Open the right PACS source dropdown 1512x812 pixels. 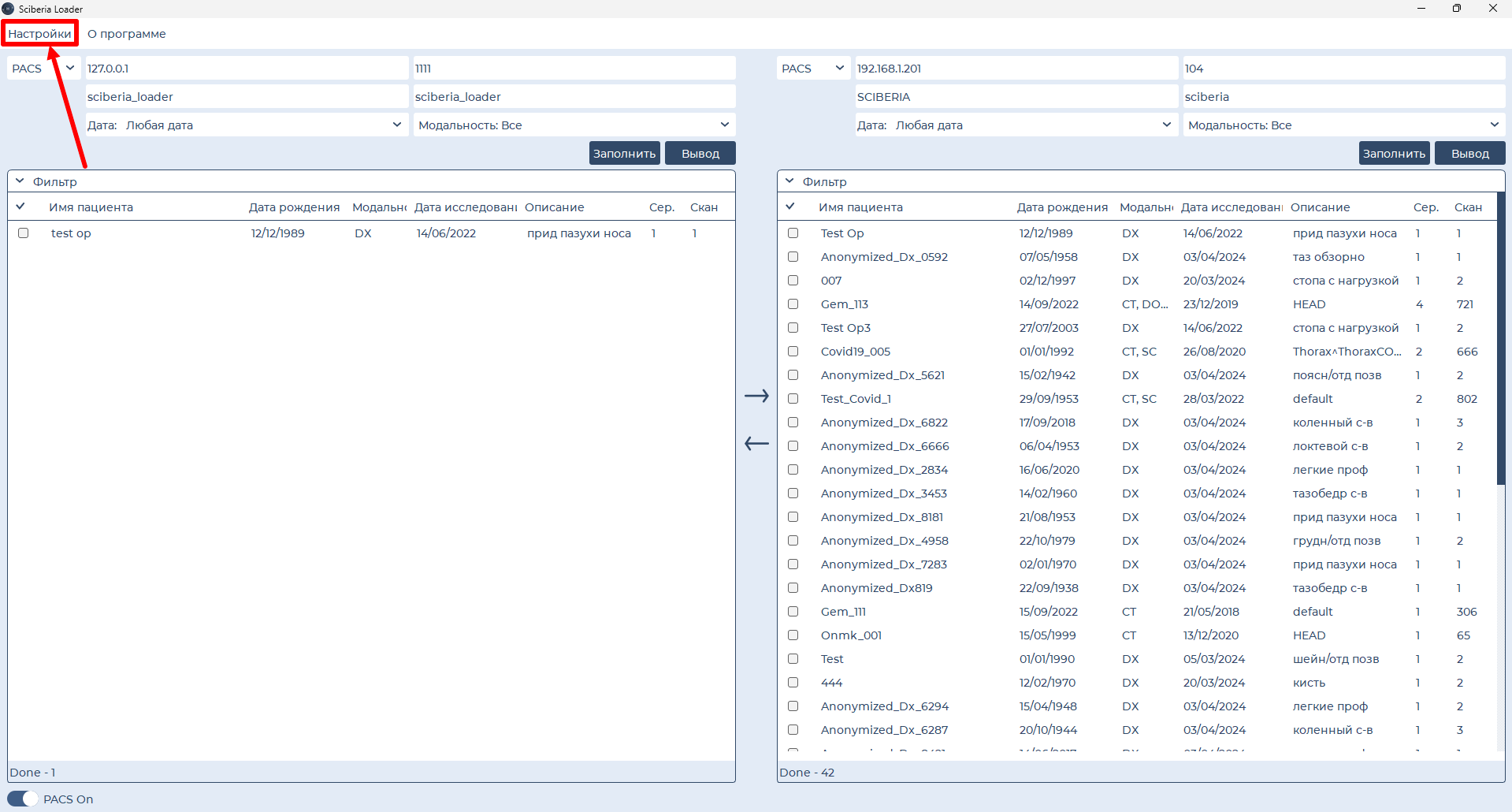coord(814,69)
